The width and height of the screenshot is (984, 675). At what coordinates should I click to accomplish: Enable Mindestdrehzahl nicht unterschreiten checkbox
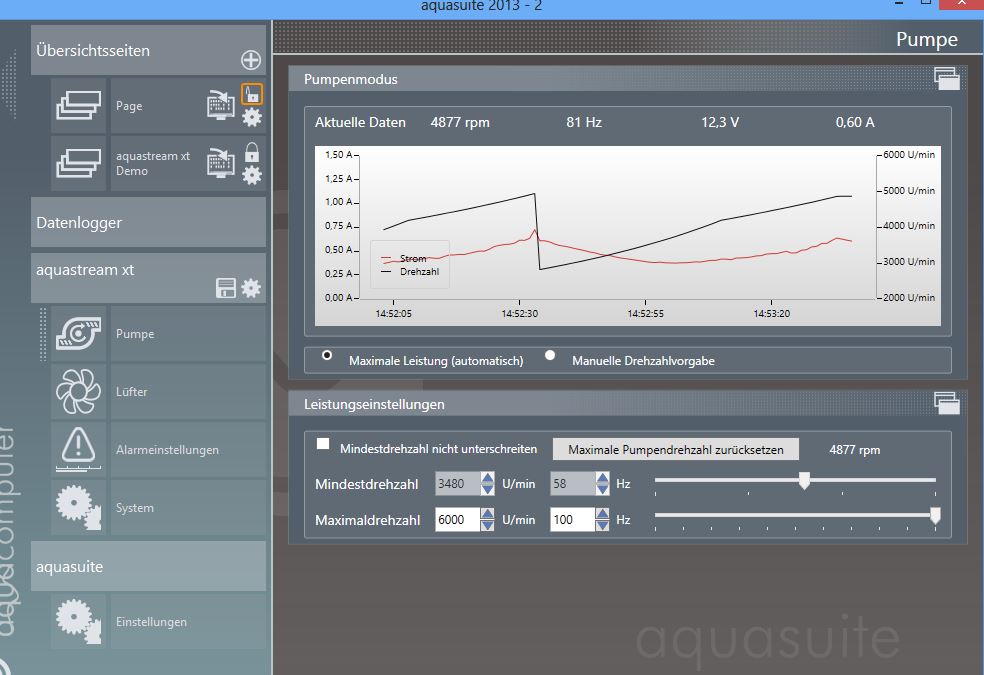point(323,444)
